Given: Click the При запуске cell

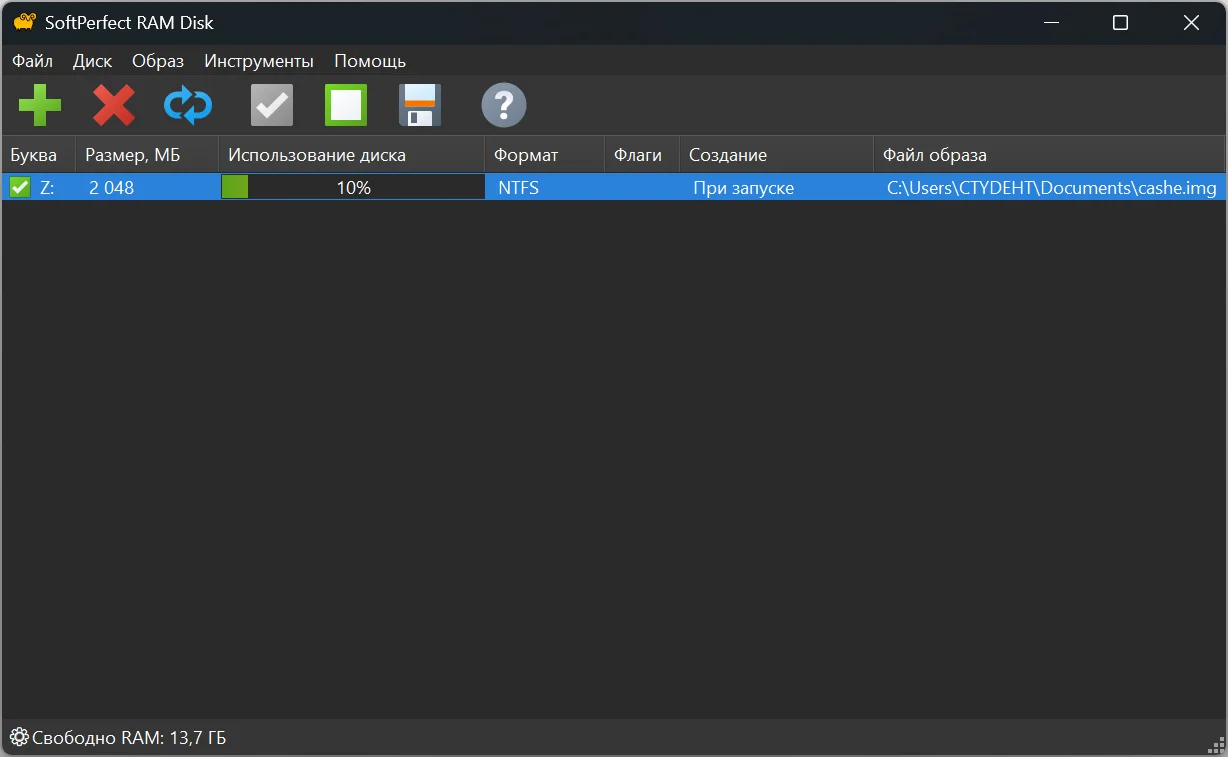Looking at the screenshot, I should tap(743, 187).
